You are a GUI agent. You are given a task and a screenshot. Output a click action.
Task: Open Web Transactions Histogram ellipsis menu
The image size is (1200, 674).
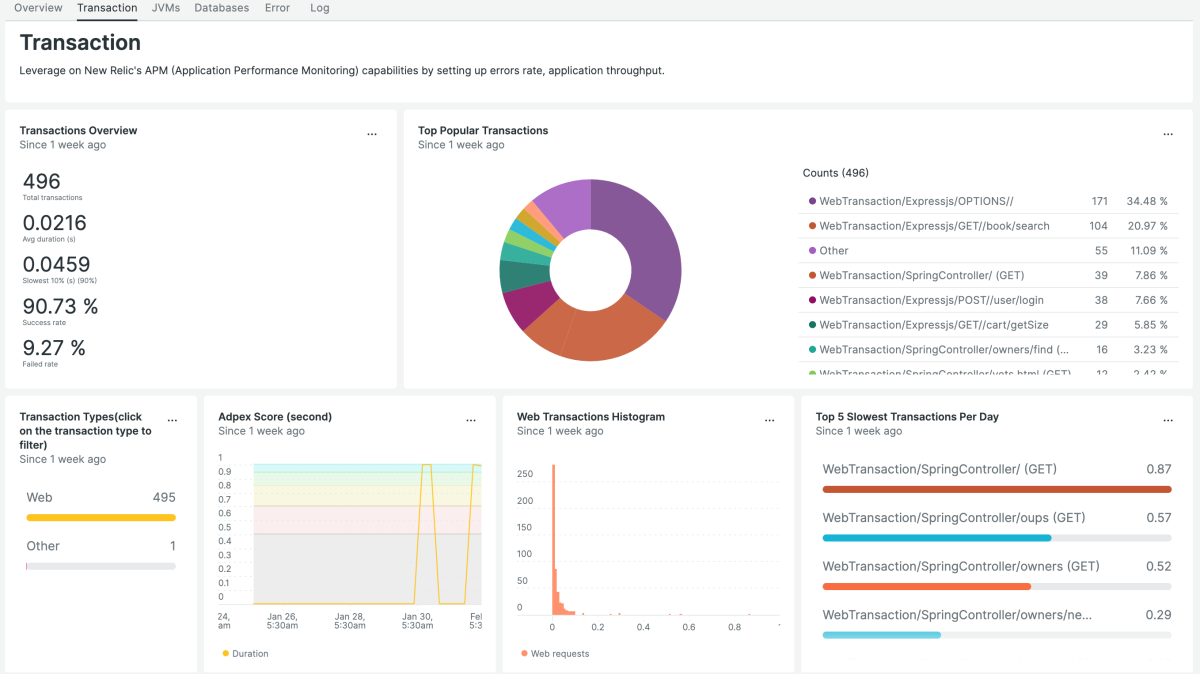click(x=769, y=421)
